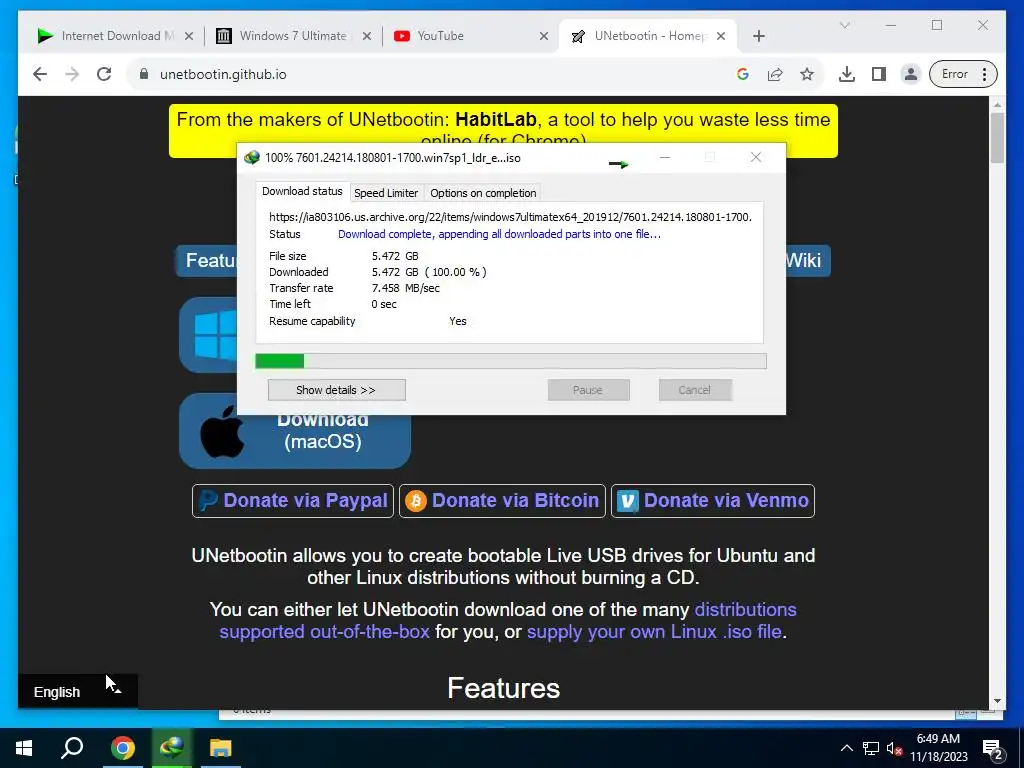
Task: Open the notification center icon
Action: click(x=992, y=749)
